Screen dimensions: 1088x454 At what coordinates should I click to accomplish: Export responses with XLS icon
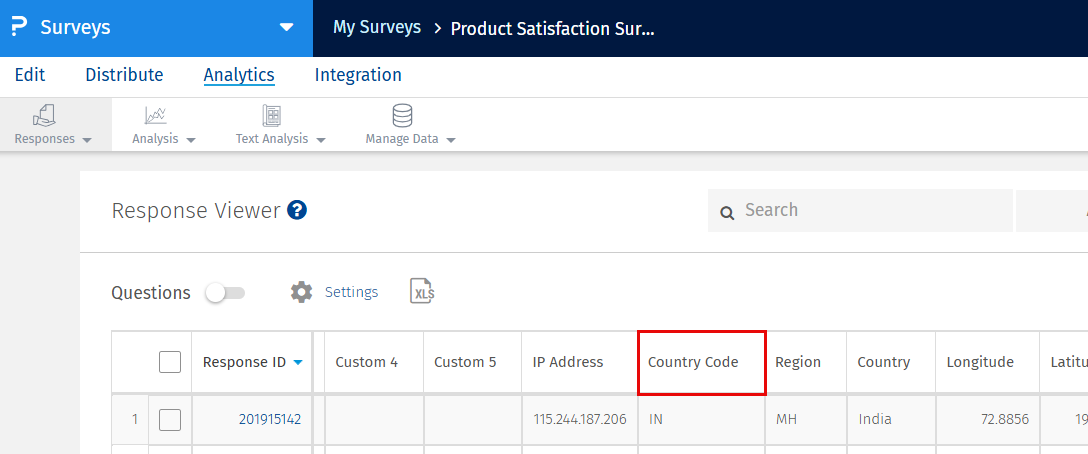(422, 291)
